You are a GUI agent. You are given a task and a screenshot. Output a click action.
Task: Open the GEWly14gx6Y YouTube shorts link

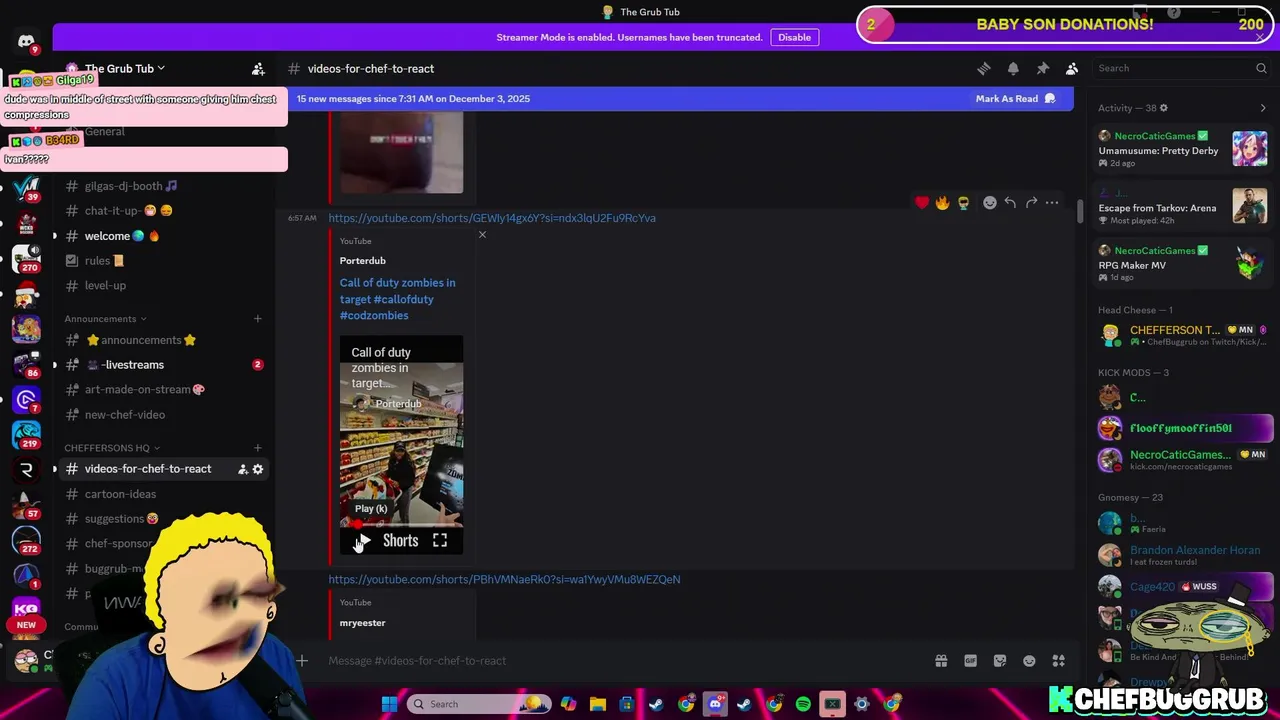click(492, 218)
